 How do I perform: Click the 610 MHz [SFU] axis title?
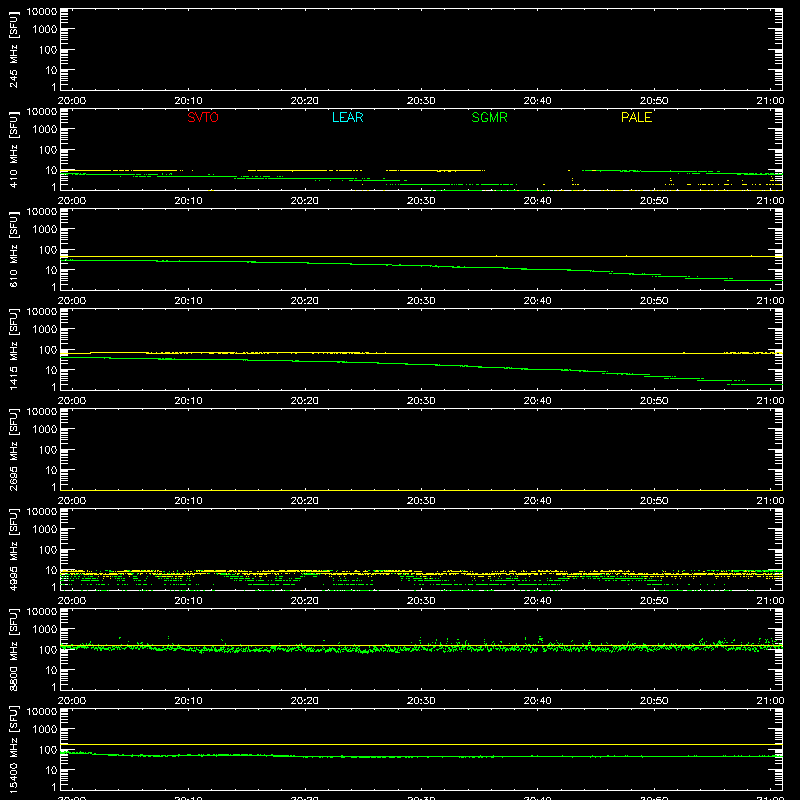(14, 250)
